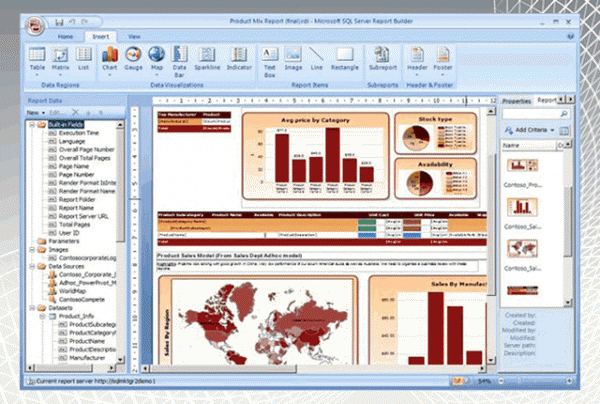Insert a Text Box item

270,61
